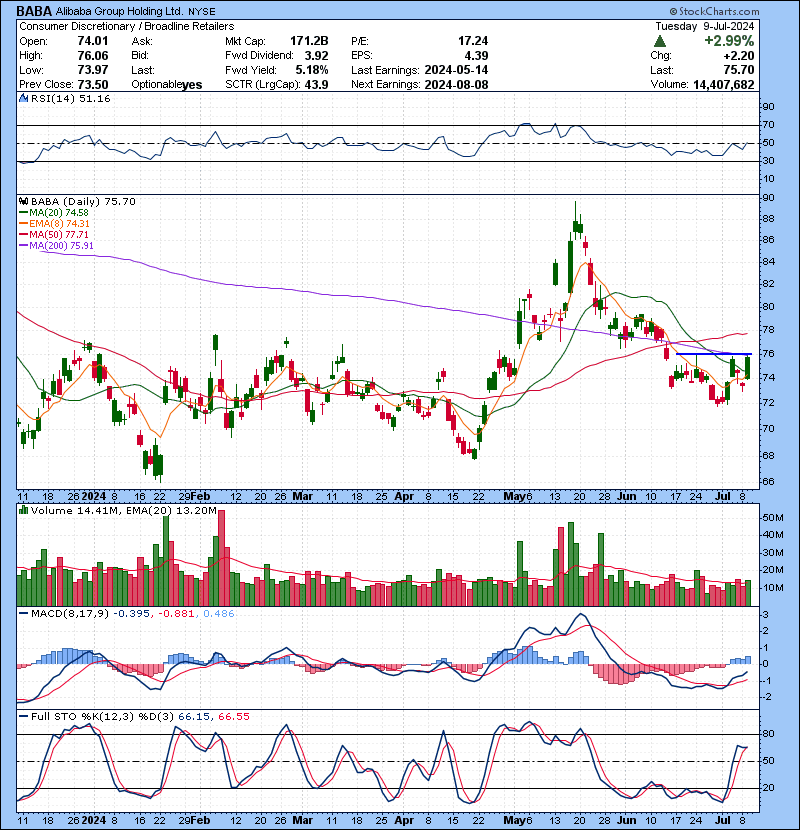Click the MACD signal value -0.881

pyautogui.click(x=176, y=614)
